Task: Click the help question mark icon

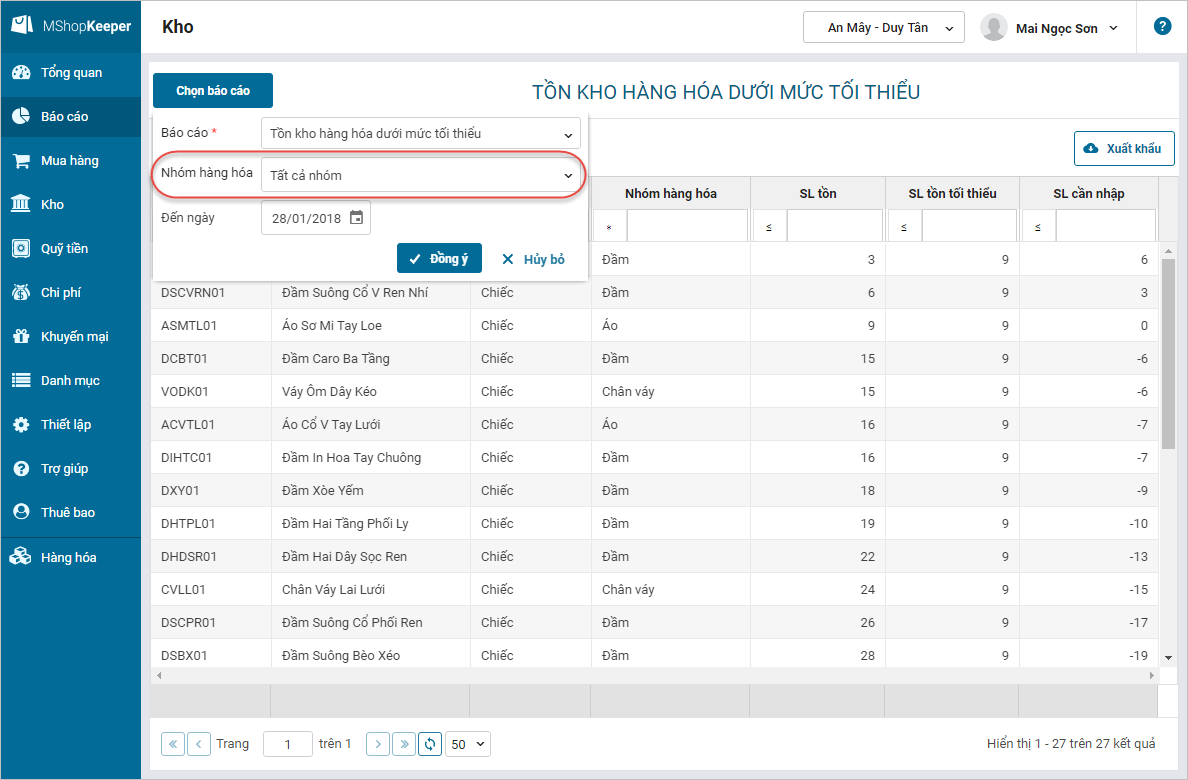Action: (x=1162, y=27)
